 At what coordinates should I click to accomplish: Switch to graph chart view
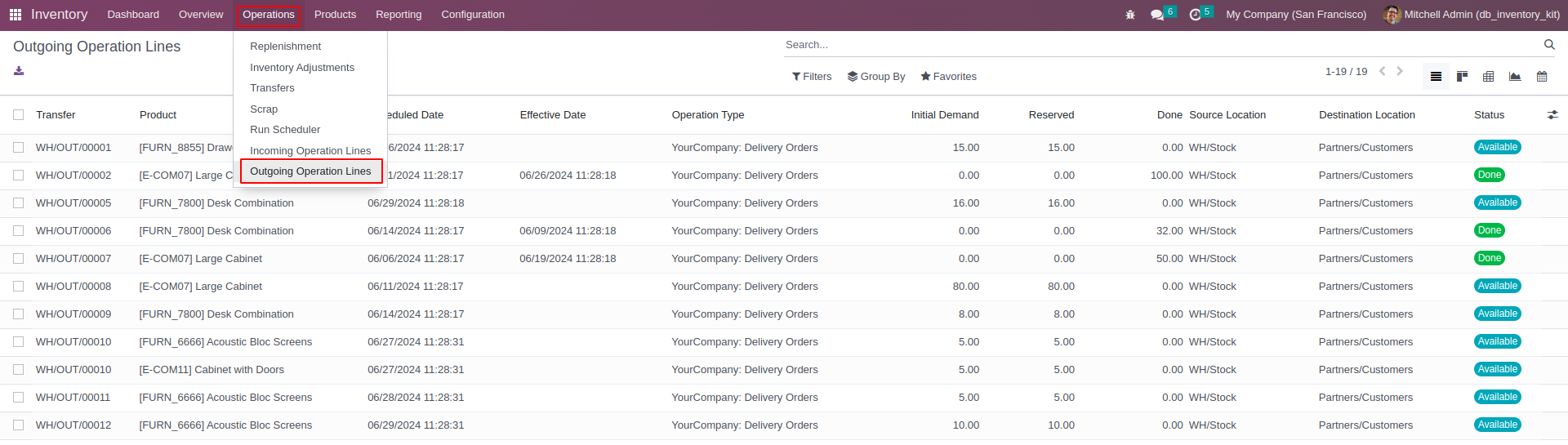click(1515, 77)
